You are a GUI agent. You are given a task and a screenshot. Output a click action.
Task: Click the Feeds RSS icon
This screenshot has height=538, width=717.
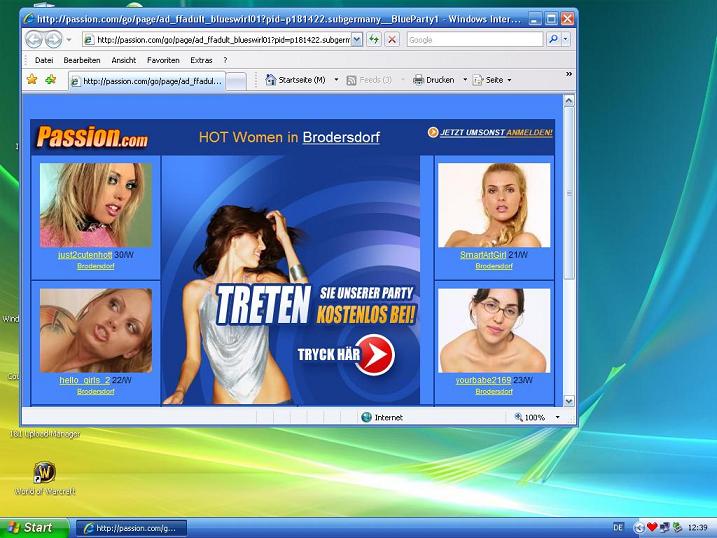click(352, 80)
